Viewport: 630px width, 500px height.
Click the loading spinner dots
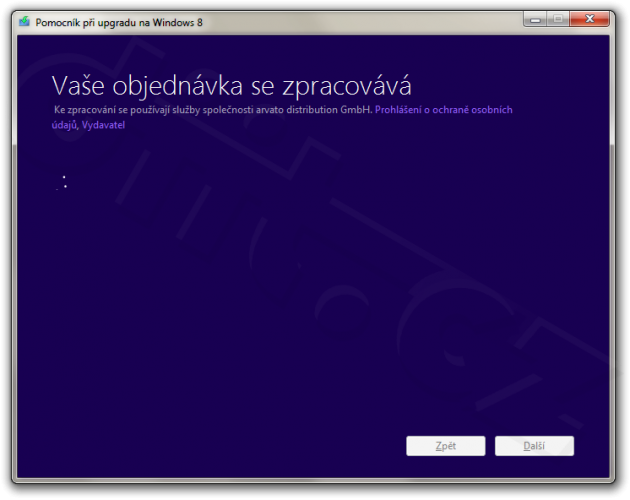click(62, 182)
